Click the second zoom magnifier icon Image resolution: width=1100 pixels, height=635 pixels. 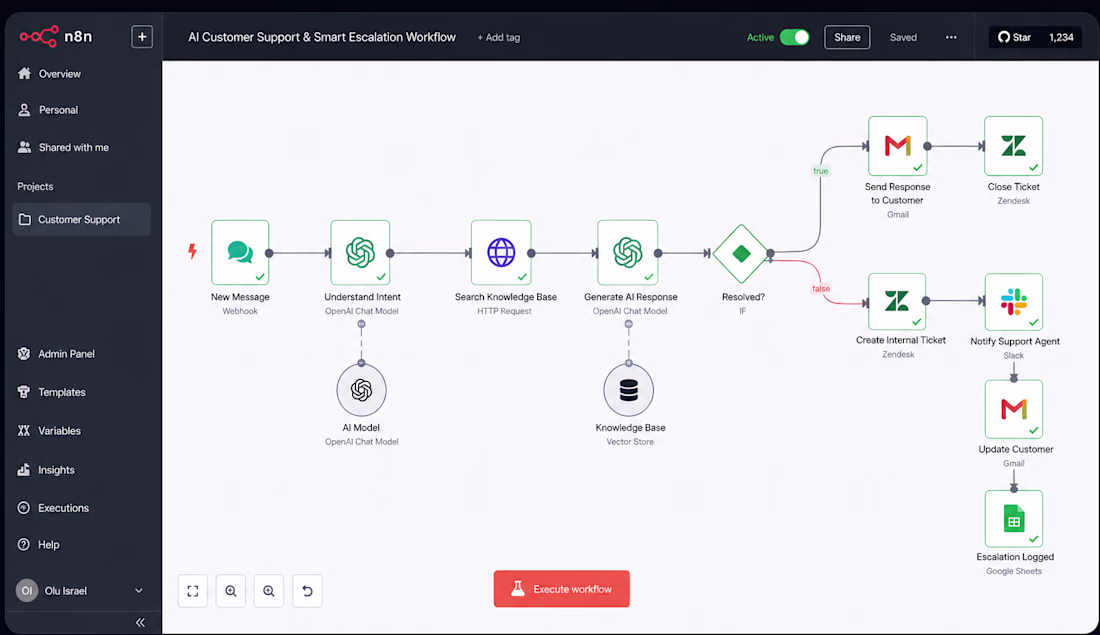coord(269,591)
